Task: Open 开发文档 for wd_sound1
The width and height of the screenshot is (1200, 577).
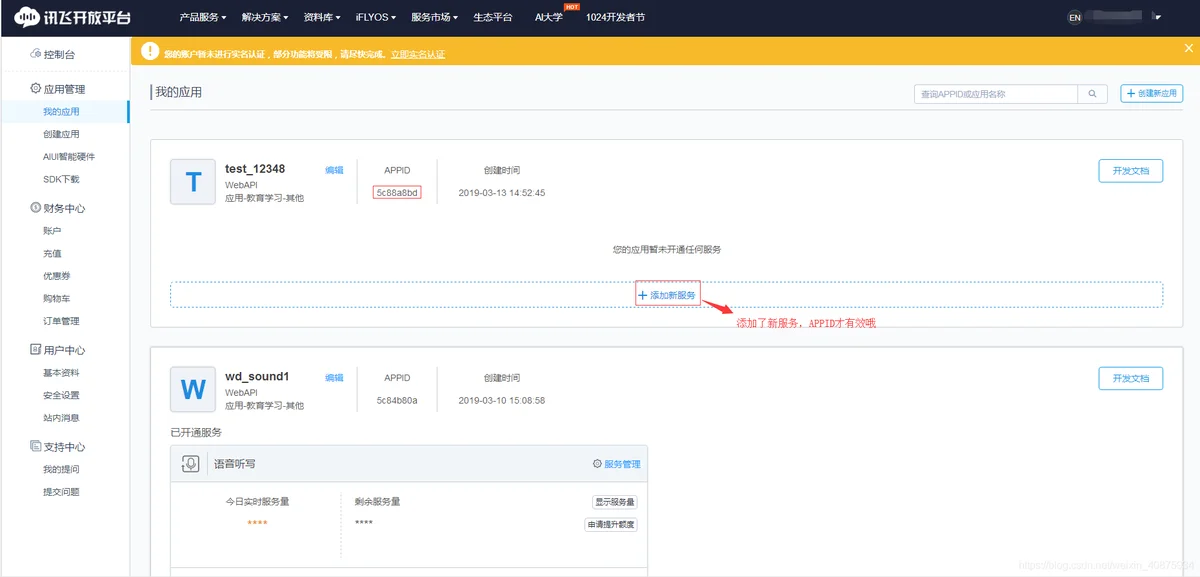Action: pyautogui.click(x=1130, y=378)
